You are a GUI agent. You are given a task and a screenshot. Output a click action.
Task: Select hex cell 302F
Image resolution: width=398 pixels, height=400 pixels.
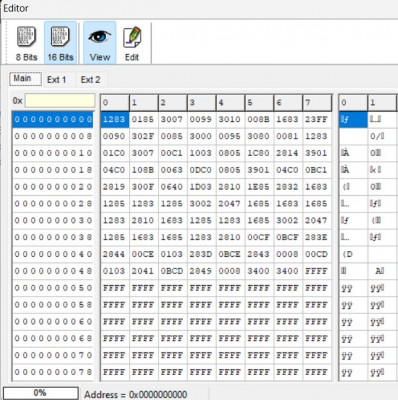(144, 136)
